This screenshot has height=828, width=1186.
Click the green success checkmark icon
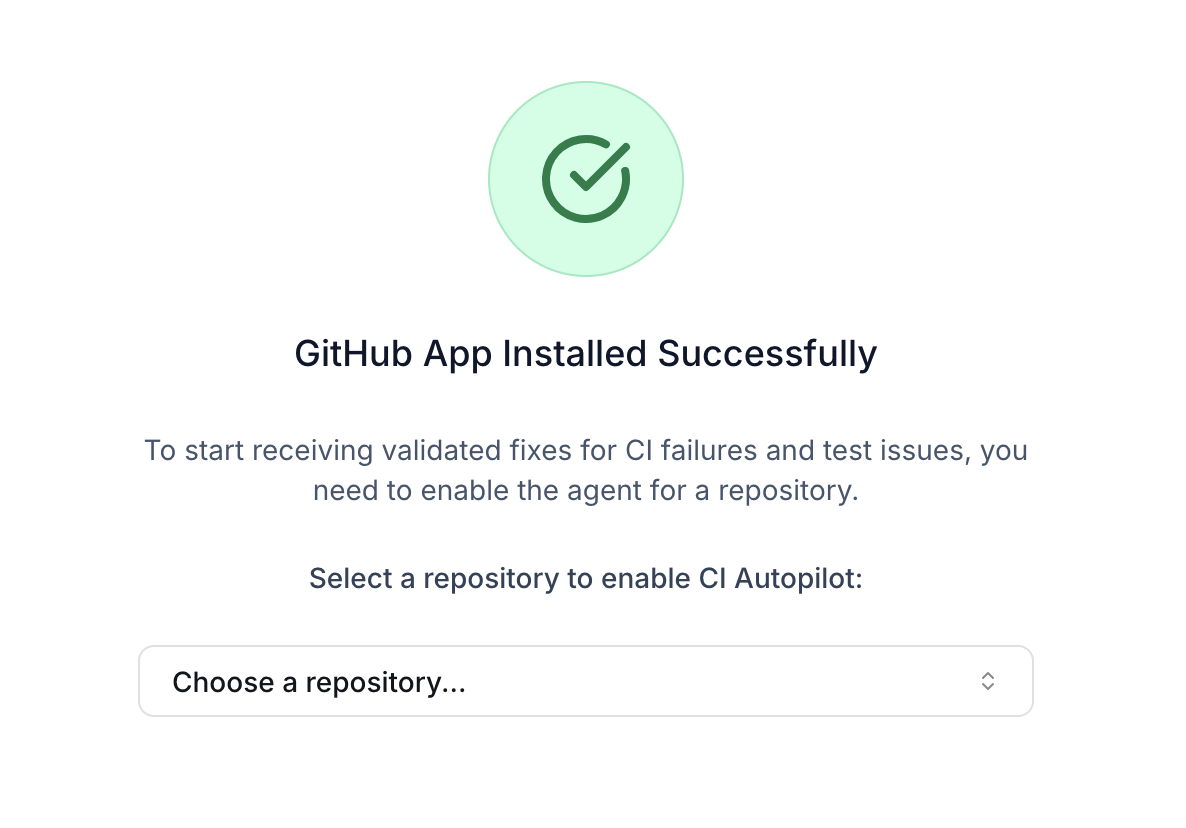(586, 180)
